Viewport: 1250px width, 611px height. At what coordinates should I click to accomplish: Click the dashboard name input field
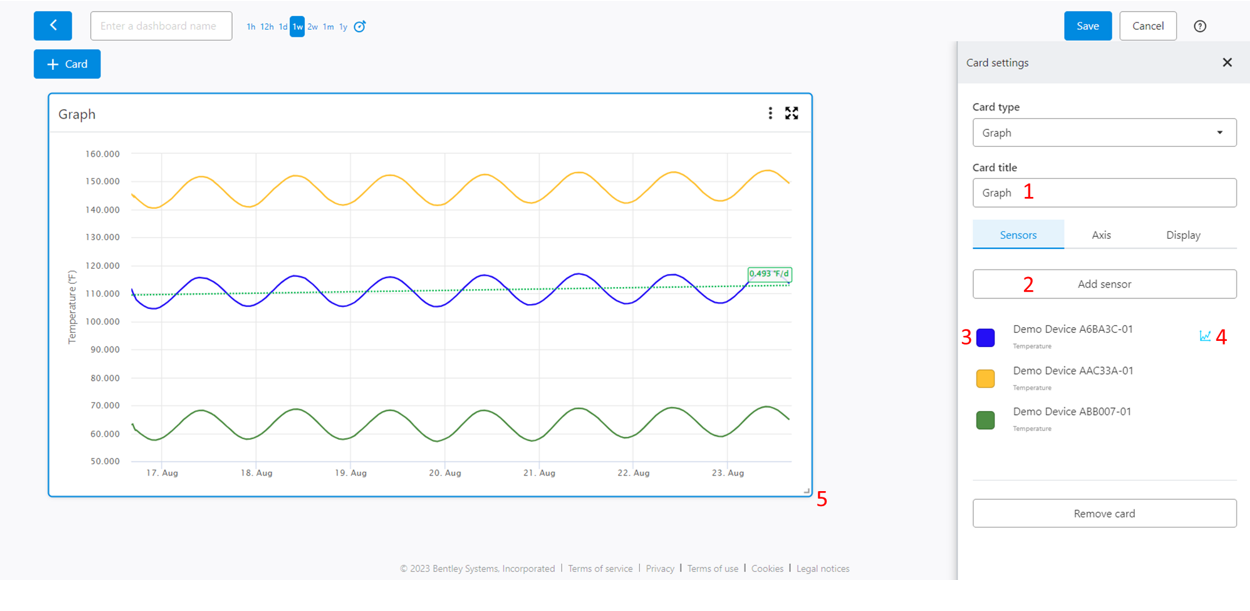[x=161, y=26]
